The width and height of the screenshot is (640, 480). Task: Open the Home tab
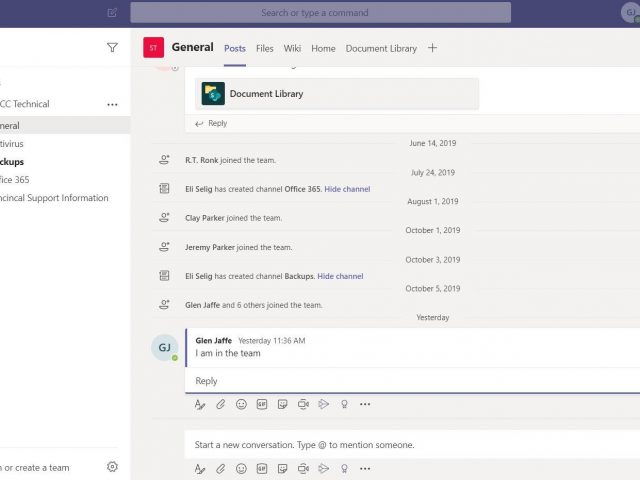click(323, 49)
